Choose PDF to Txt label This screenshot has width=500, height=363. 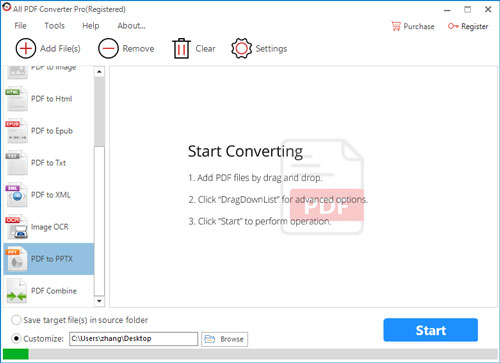click(49, 163)
